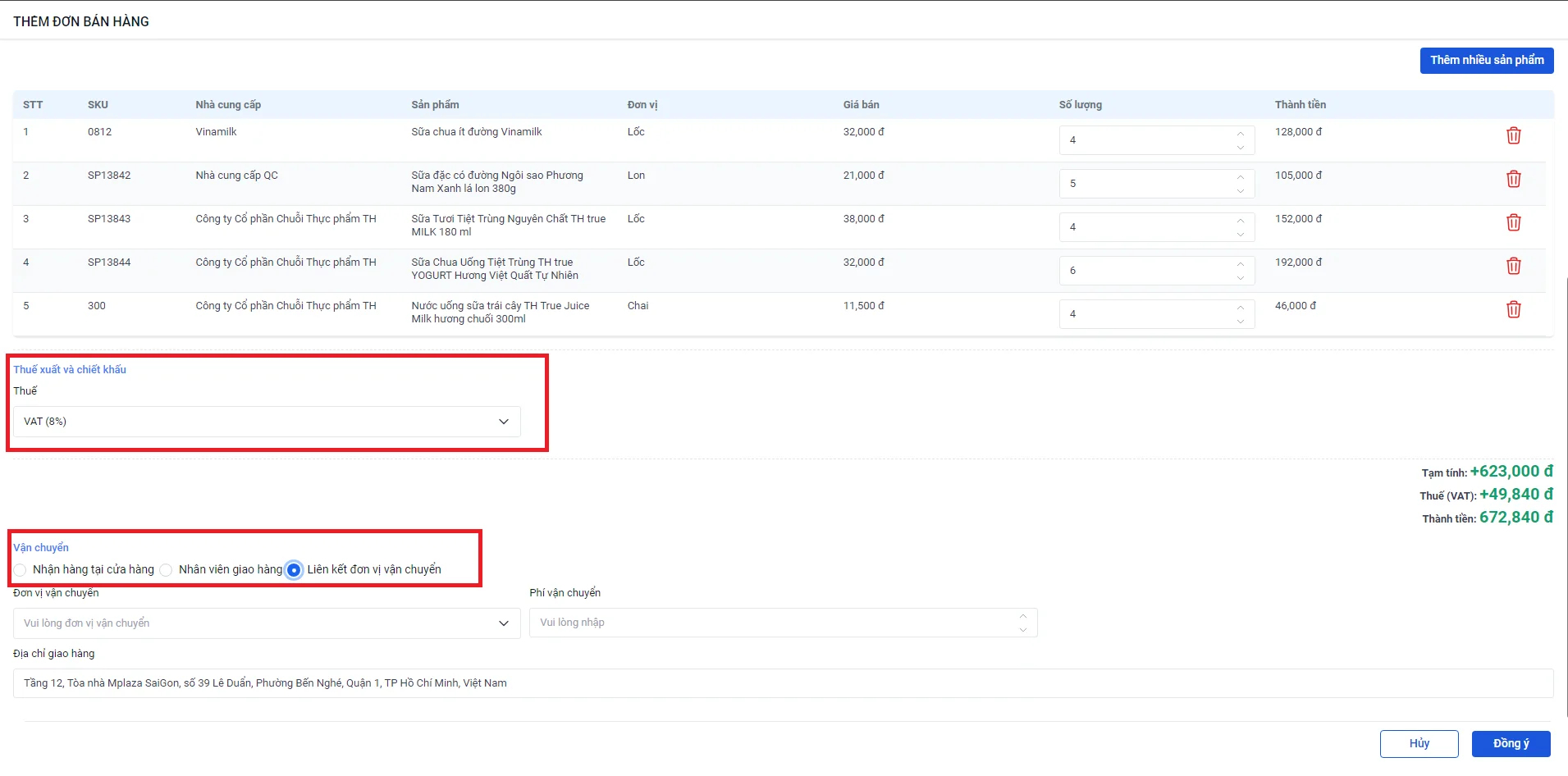Decrease quantity for SKU 300 row
The height and width of the screenshot is (776, 1568).
1241,322
